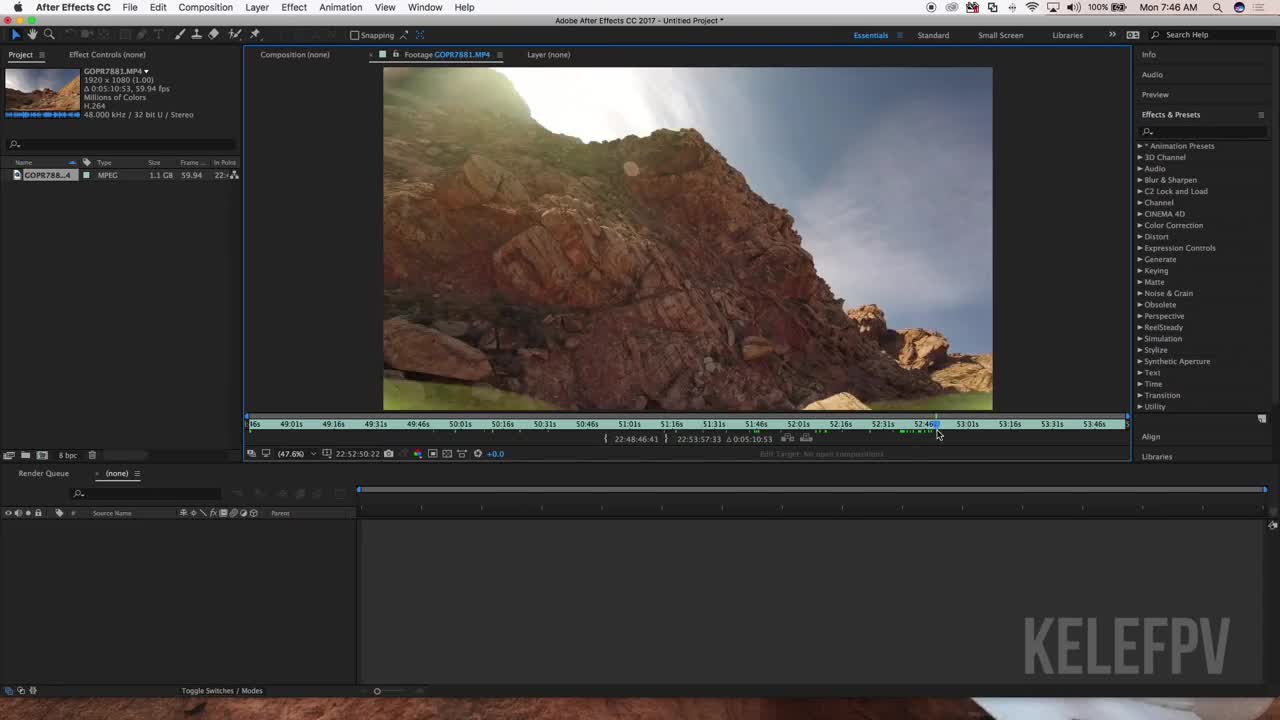Choose the Clone Stamp tool
The height and width of the screenshot is (720, 1280).
coord(196,35)
